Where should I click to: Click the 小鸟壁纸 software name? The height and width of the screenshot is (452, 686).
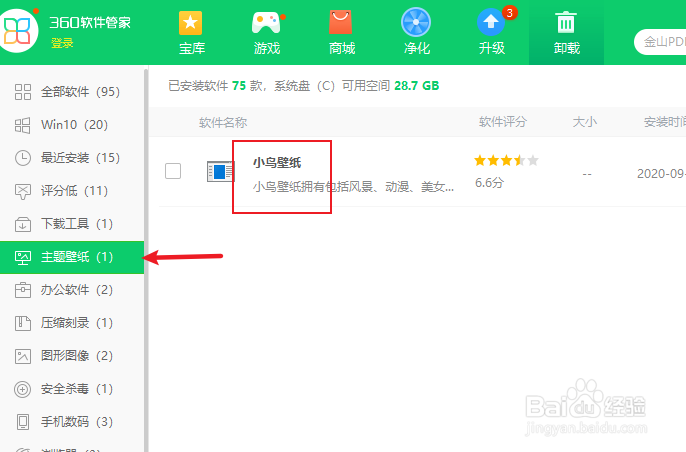point(277,163)
